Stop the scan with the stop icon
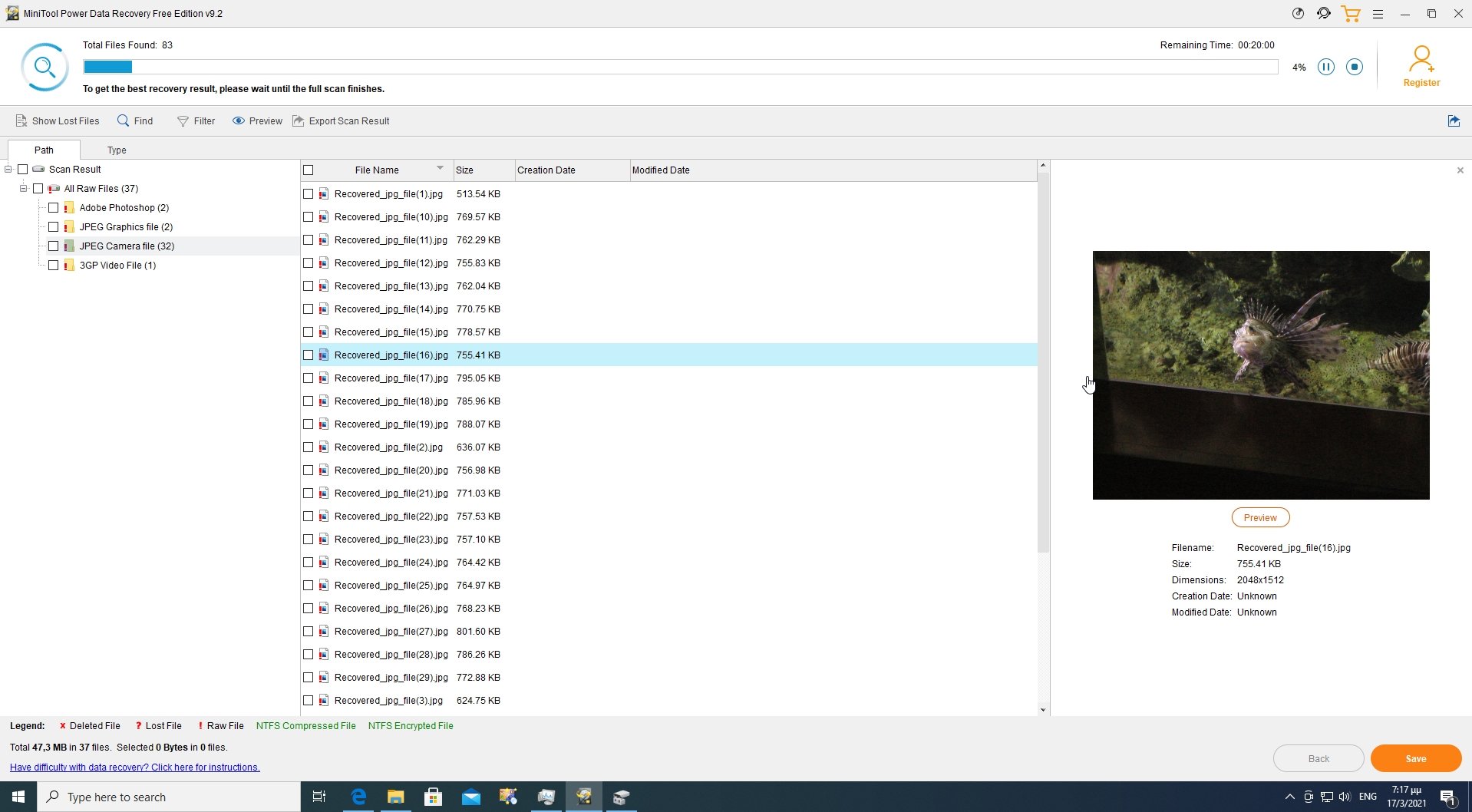The image size is (1472, 812). (x=1355, y=68)
